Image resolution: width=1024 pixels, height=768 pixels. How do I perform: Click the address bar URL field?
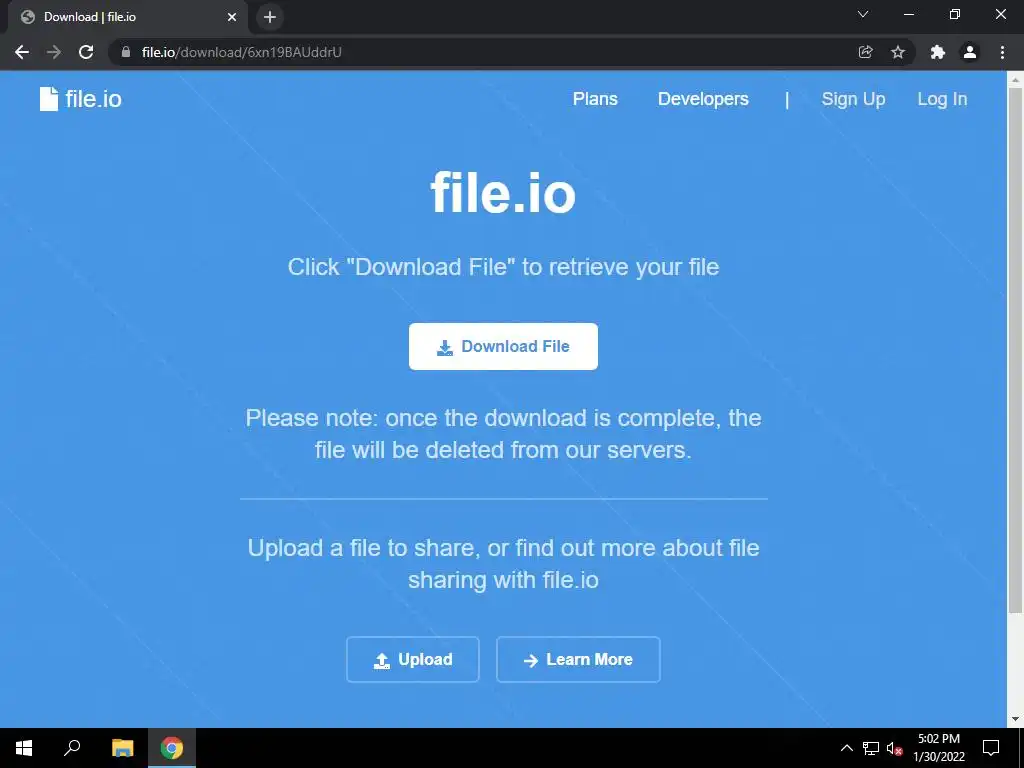tap(483, 52)
